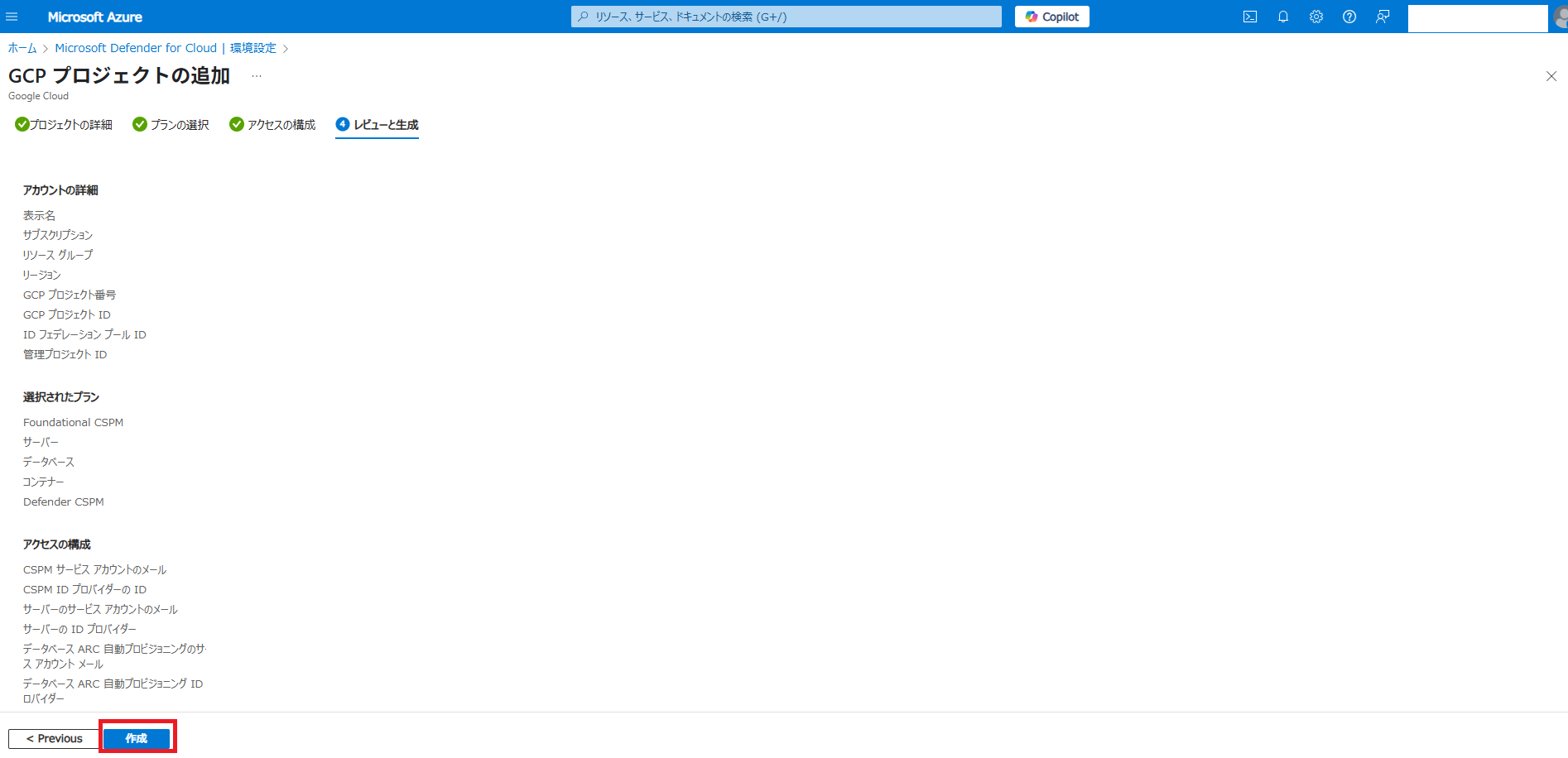Click the Foundational CSPM plan row
Image resolution: width=1568 pixels, height=758 pixels.
(x=73, y=422)
